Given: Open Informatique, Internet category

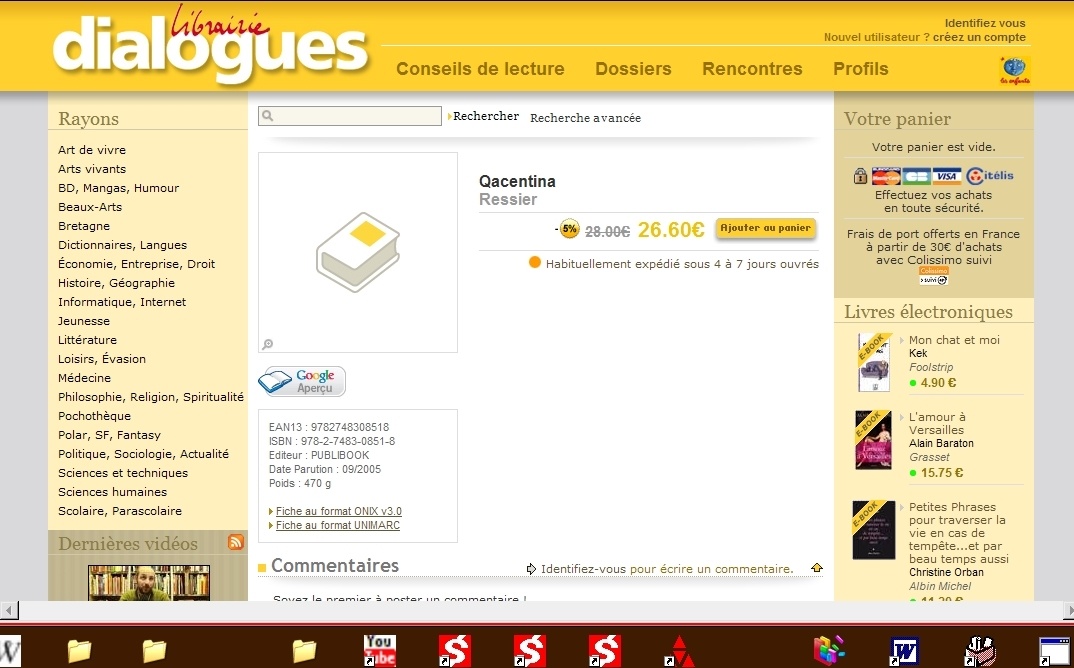Looking at the screenshot, I should tap(122, 302).
